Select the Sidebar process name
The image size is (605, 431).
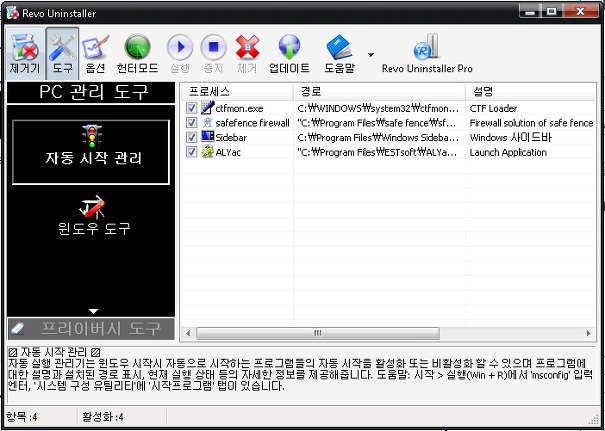coord(231,138)
